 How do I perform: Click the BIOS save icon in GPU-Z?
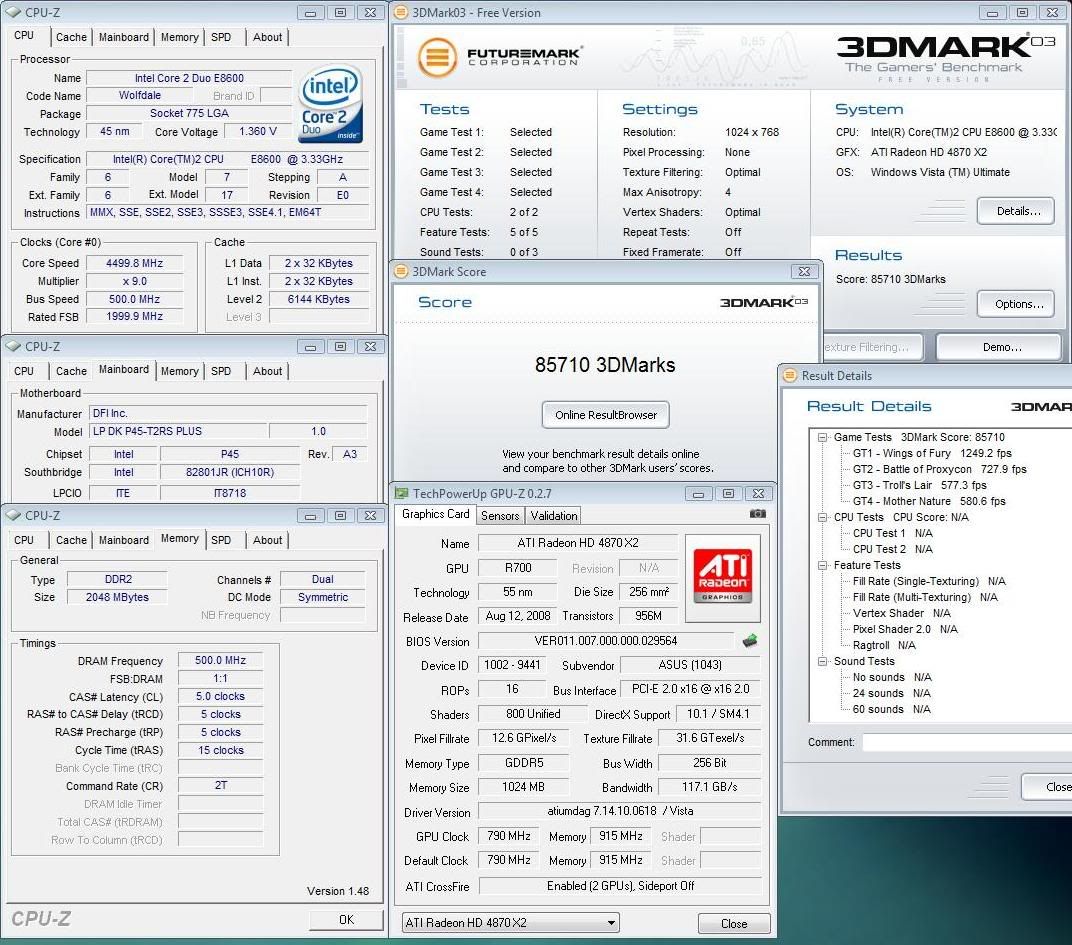tap(749, 641)
